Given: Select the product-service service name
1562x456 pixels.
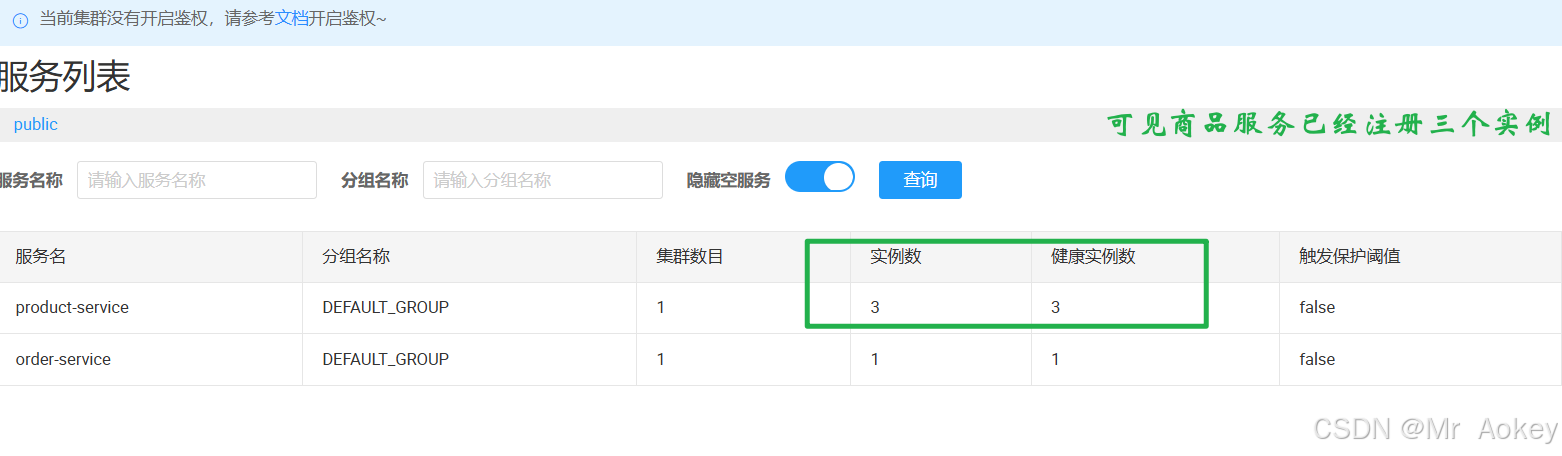Looking at the screenshot, I should 72,308.
